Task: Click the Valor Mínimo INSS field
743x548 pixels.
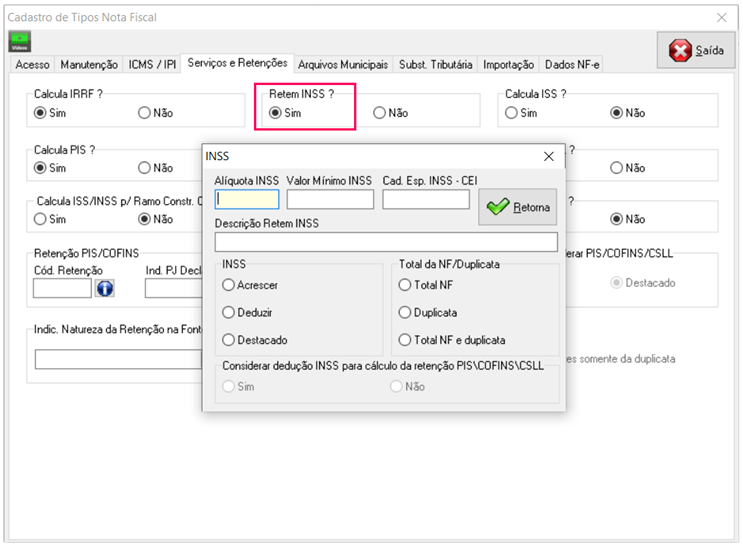Action: tap(329, 199)
